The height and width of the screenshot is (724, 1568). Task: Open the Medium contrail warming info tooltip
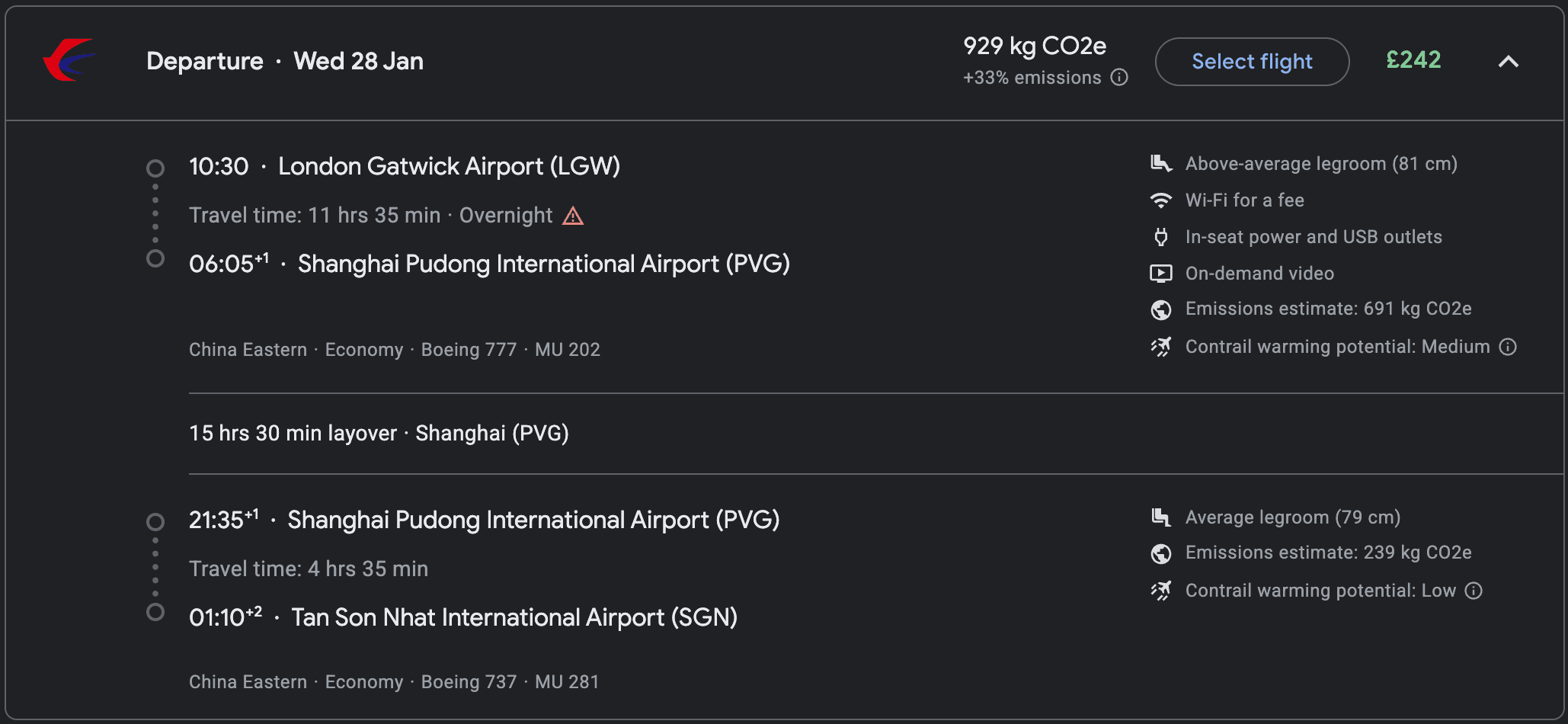(1509, 347)
